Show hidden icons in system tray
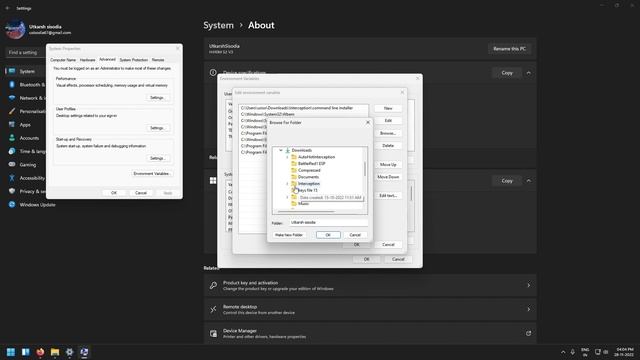640x360 pixels. tap(563, 352)
